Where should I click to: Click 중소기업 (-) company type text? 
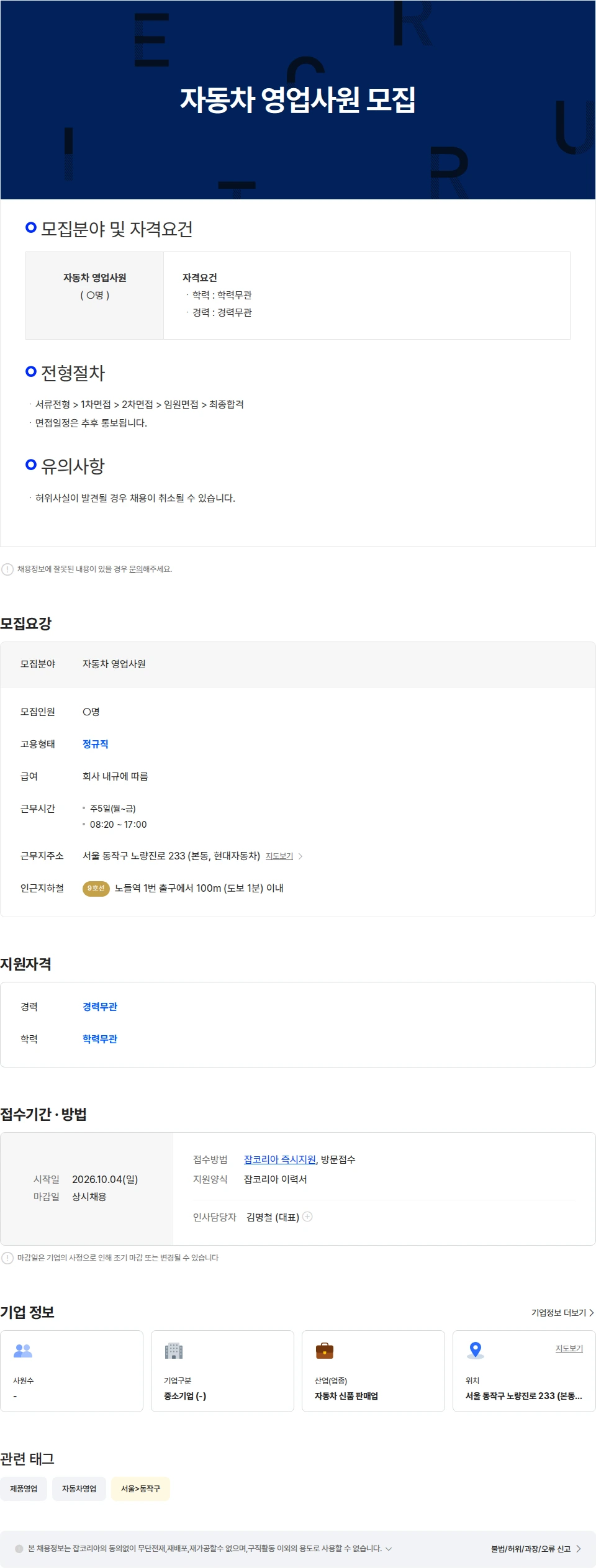click(x=185, y=1396)
